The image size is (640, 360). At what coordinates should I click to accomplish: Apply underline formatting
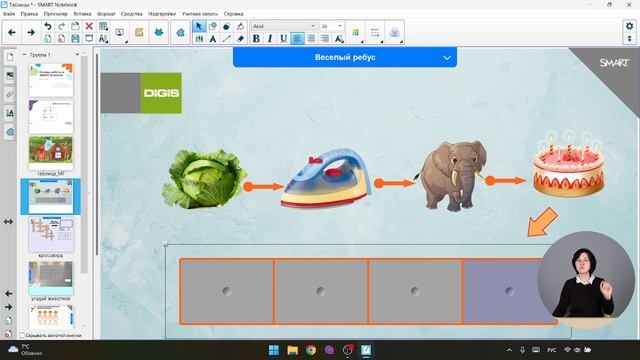[x=284, y=39]
